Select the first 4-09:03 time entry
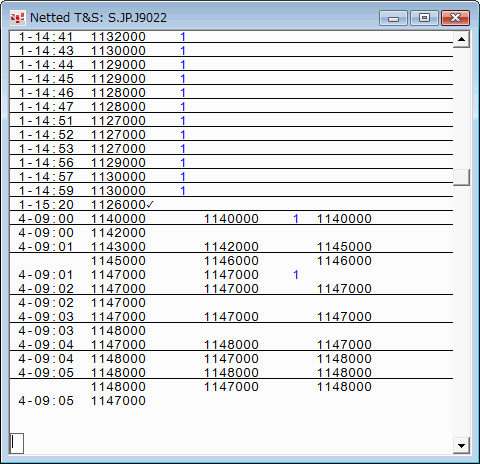This screenshot has height=464, width=480. point(46,317)
